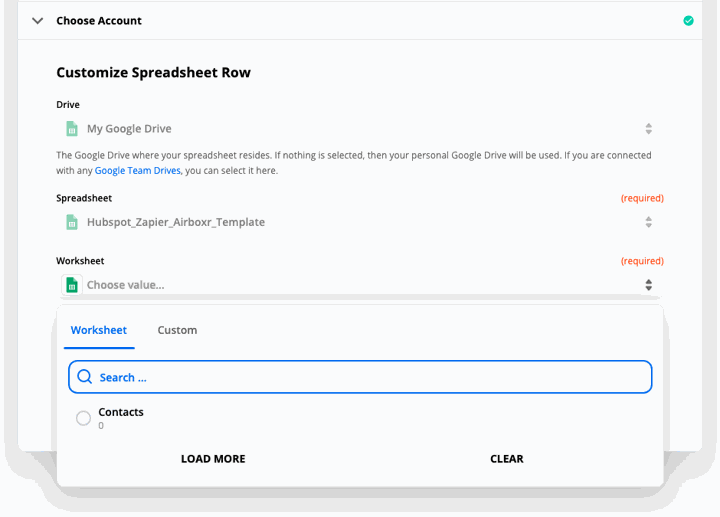Viewport: 720px width, 517px height.
Task: Select the Contacts worksheet label
Action: (121, 412)
